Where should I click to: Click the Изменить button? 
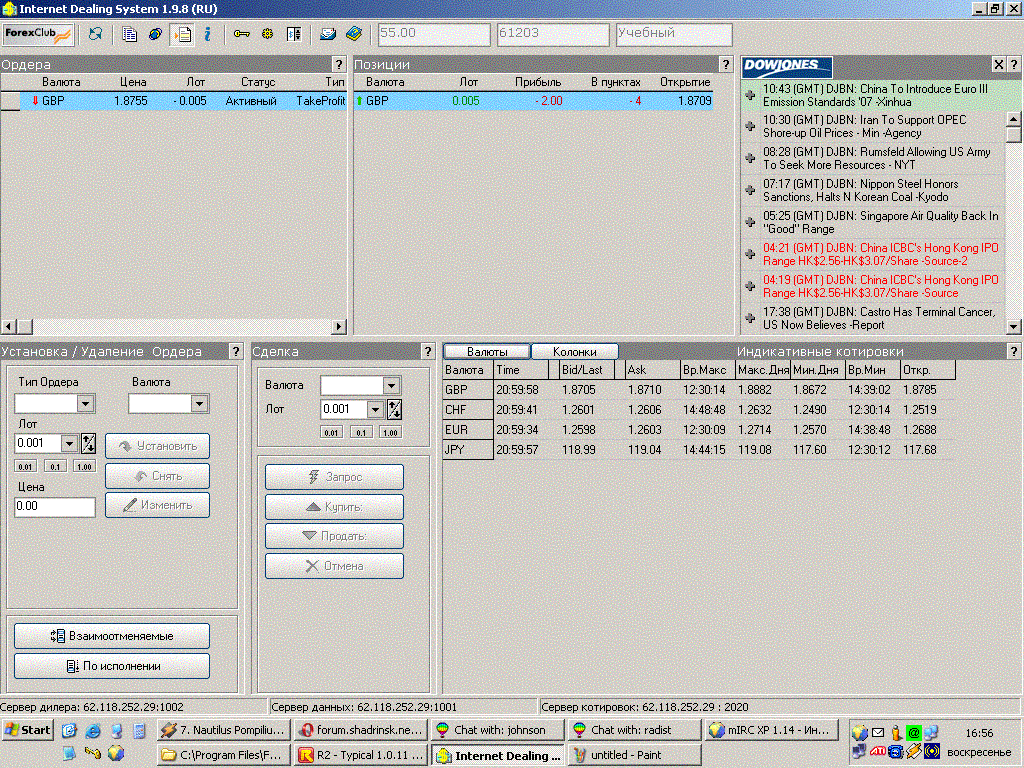[157, 505]
